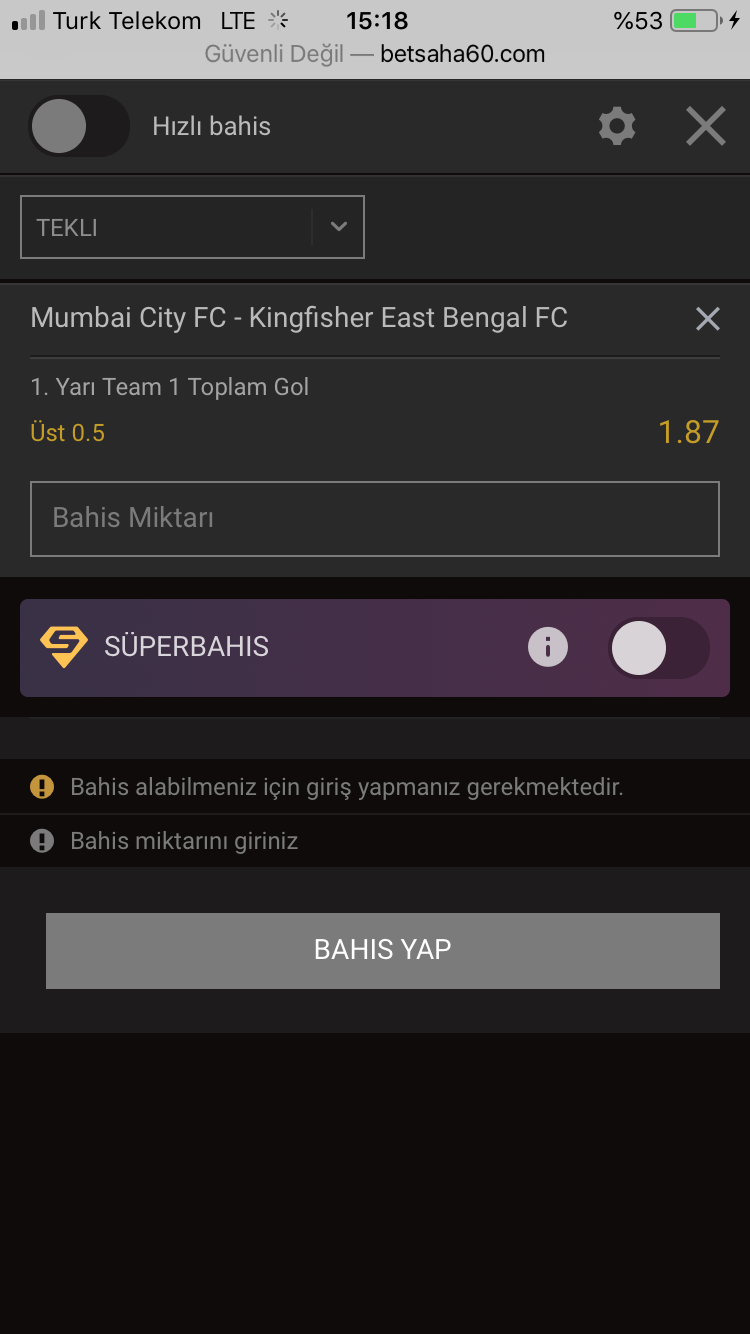Close the bet slip panel

pos(706,127)
